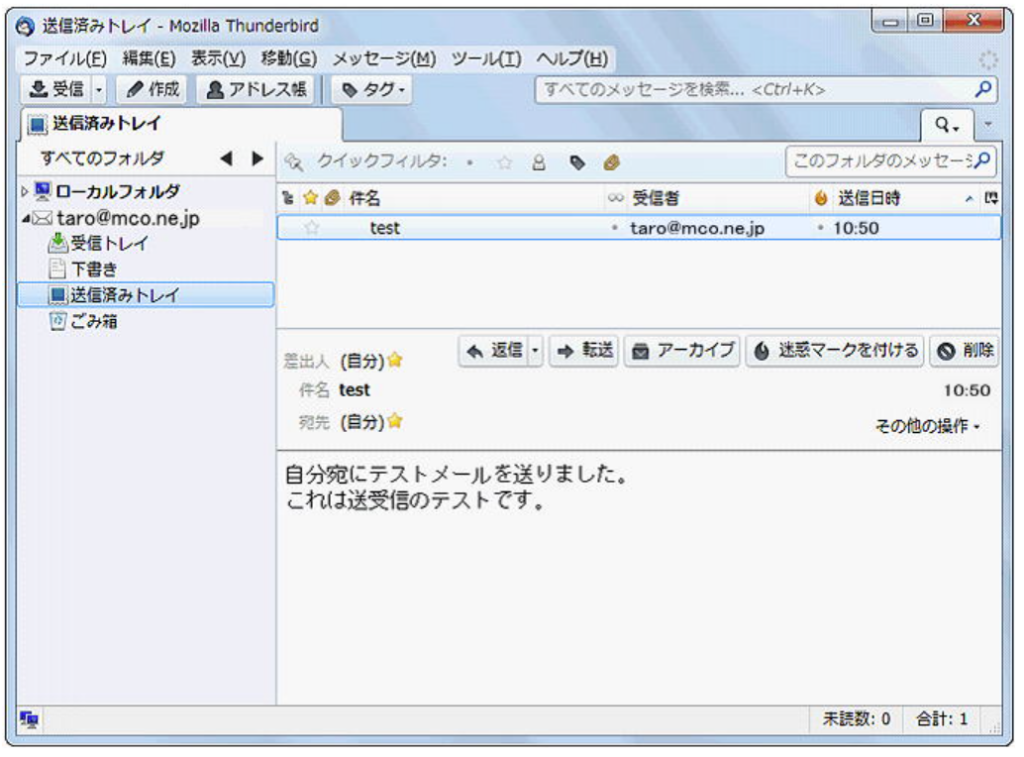The width and height of the screenshot is (1024, 757).
Task: Click the online status icon in status bar
Action: (29, 720)
